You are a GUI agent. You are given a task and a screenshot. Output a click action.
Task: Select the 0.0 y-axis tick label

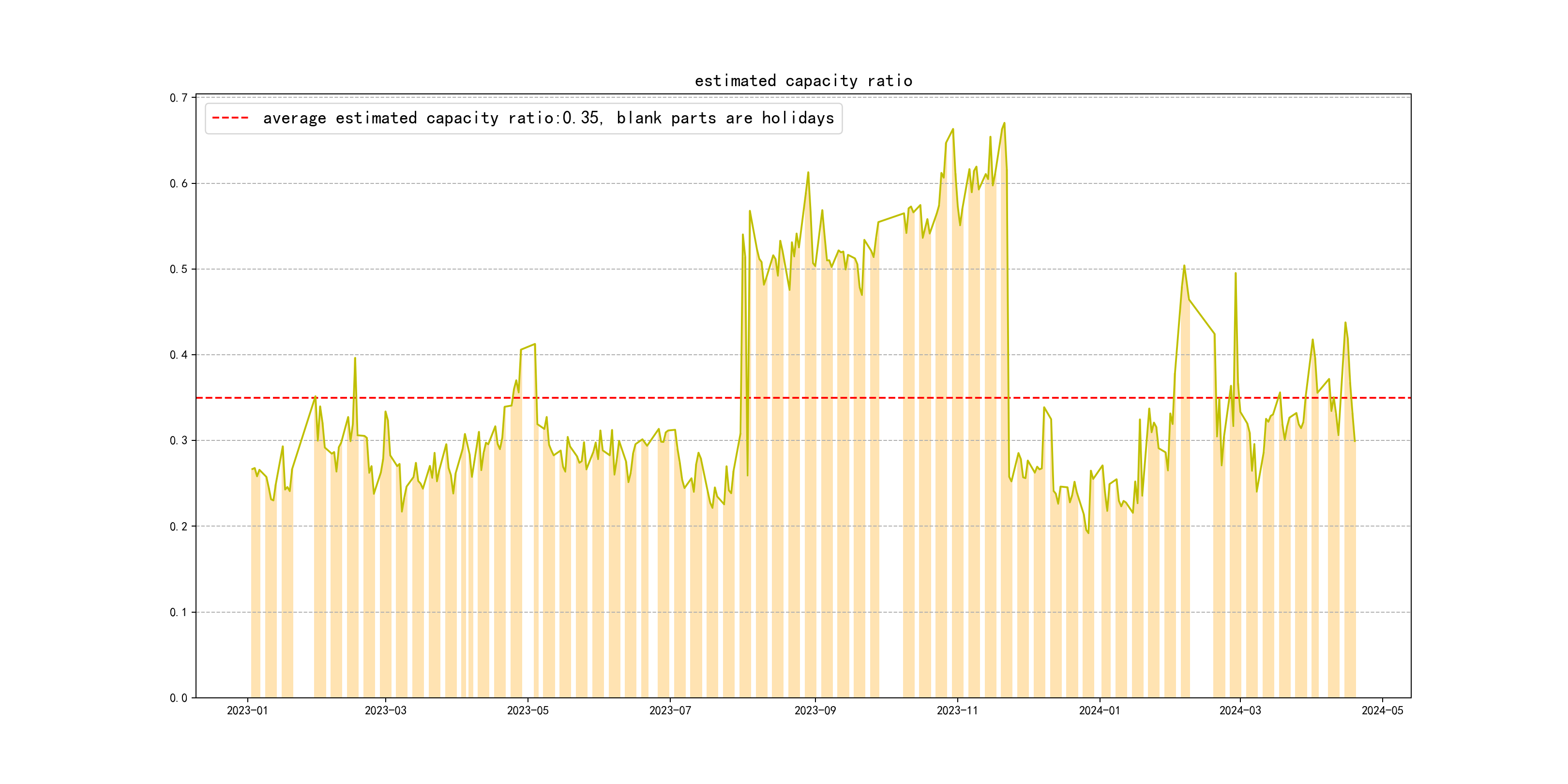pos(179,698)
